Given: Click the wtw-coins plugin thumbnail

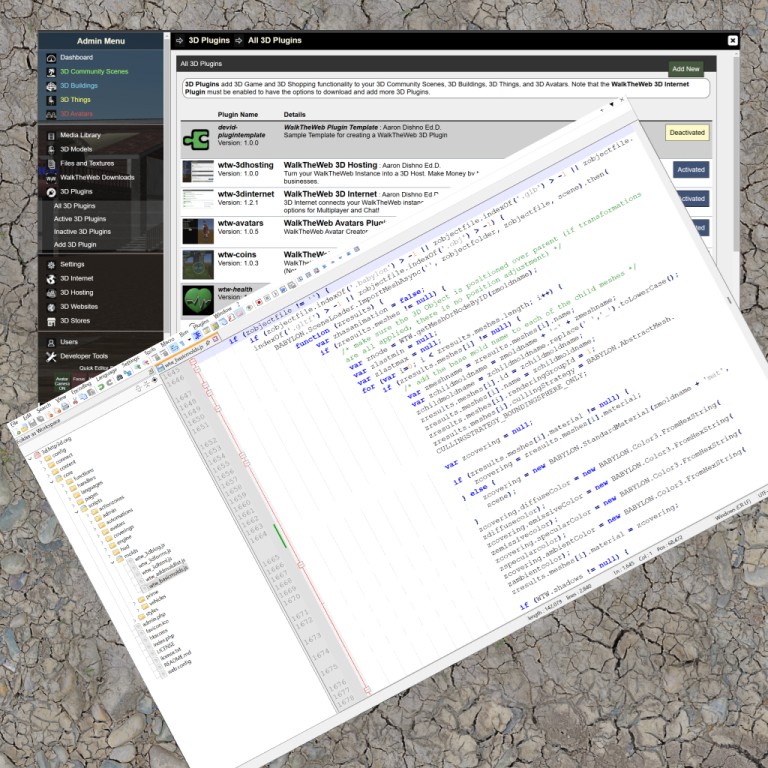Looking at the screenshot, I should pyautogui.click(x=198, y=264).
